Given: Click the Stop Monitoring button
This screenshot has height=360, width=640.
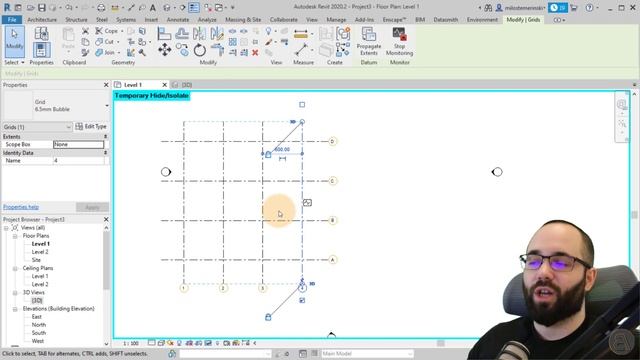Looking at the screenshot, I should click(399, 41).
